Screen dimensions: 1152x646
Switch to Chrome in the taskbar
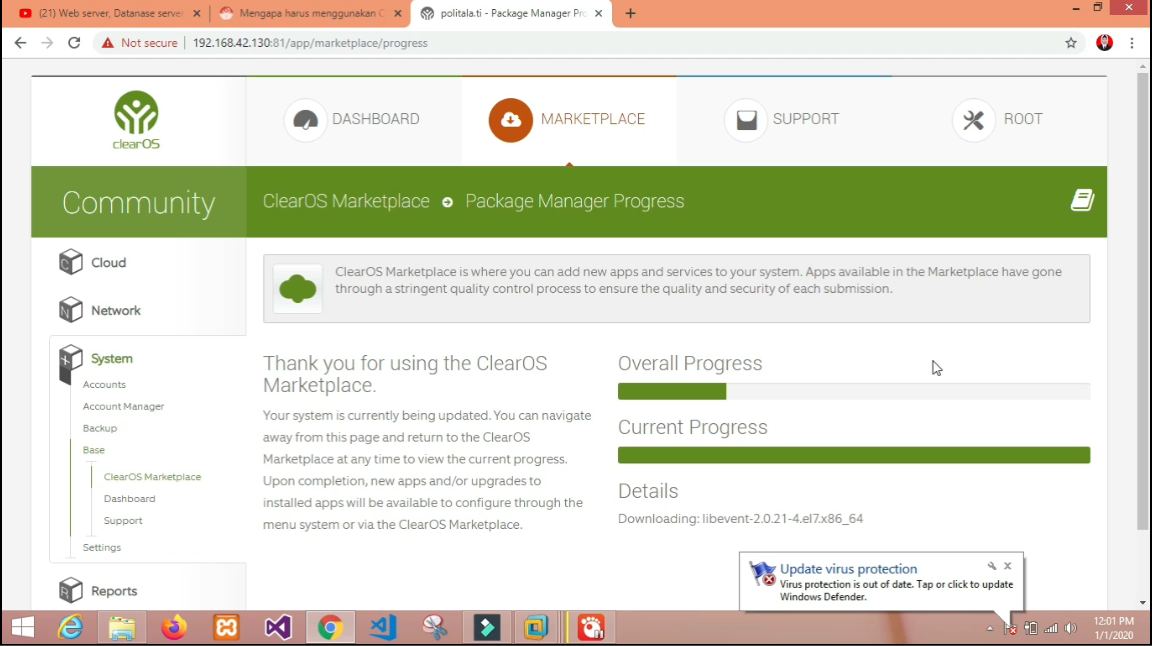click(330, 628)
